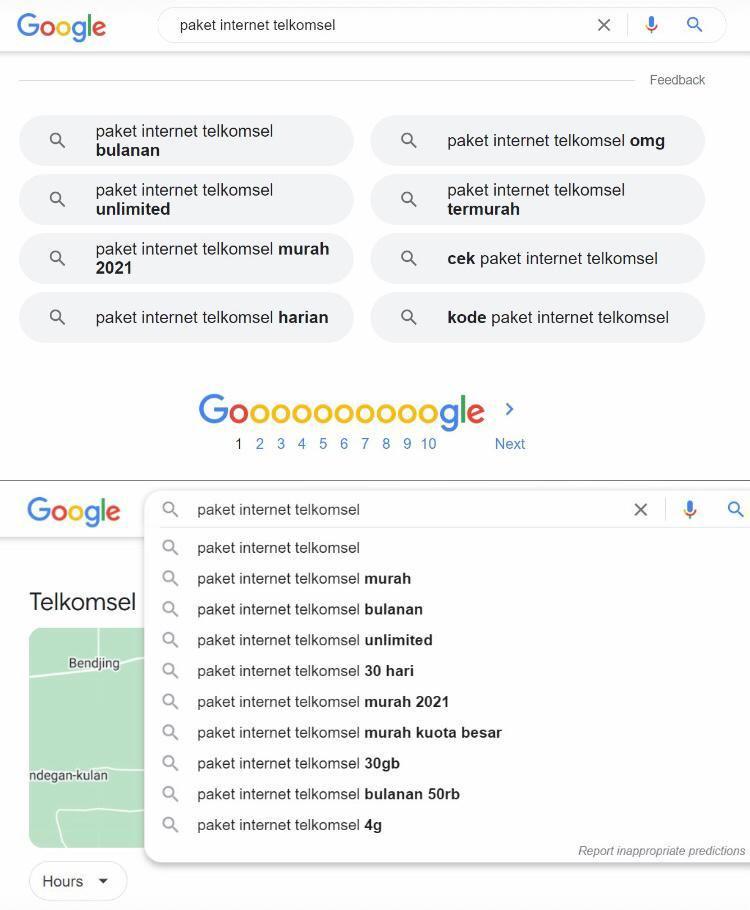This screenshot has width=750, height=910.
Task: Go to results page 2
Action: pyautogui.click(x=259, y=444)
